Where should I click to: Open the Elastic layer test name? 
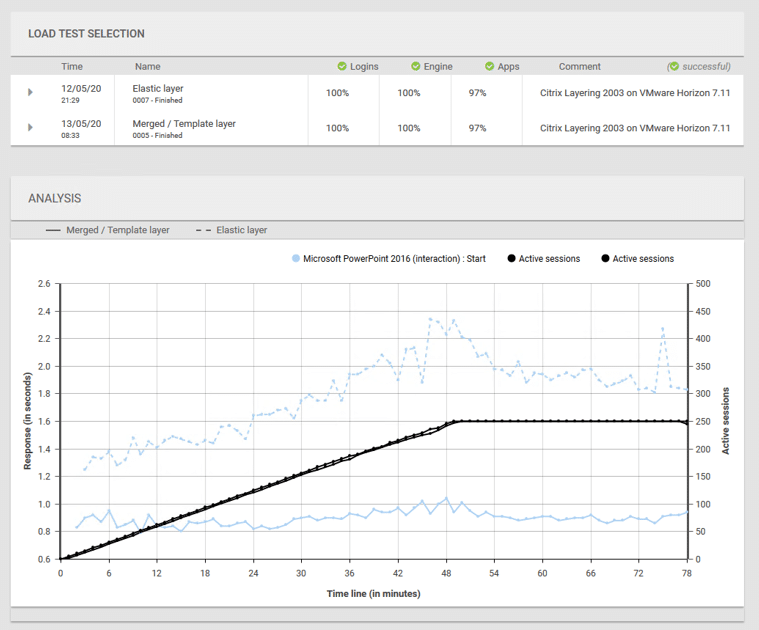(158, 89)
